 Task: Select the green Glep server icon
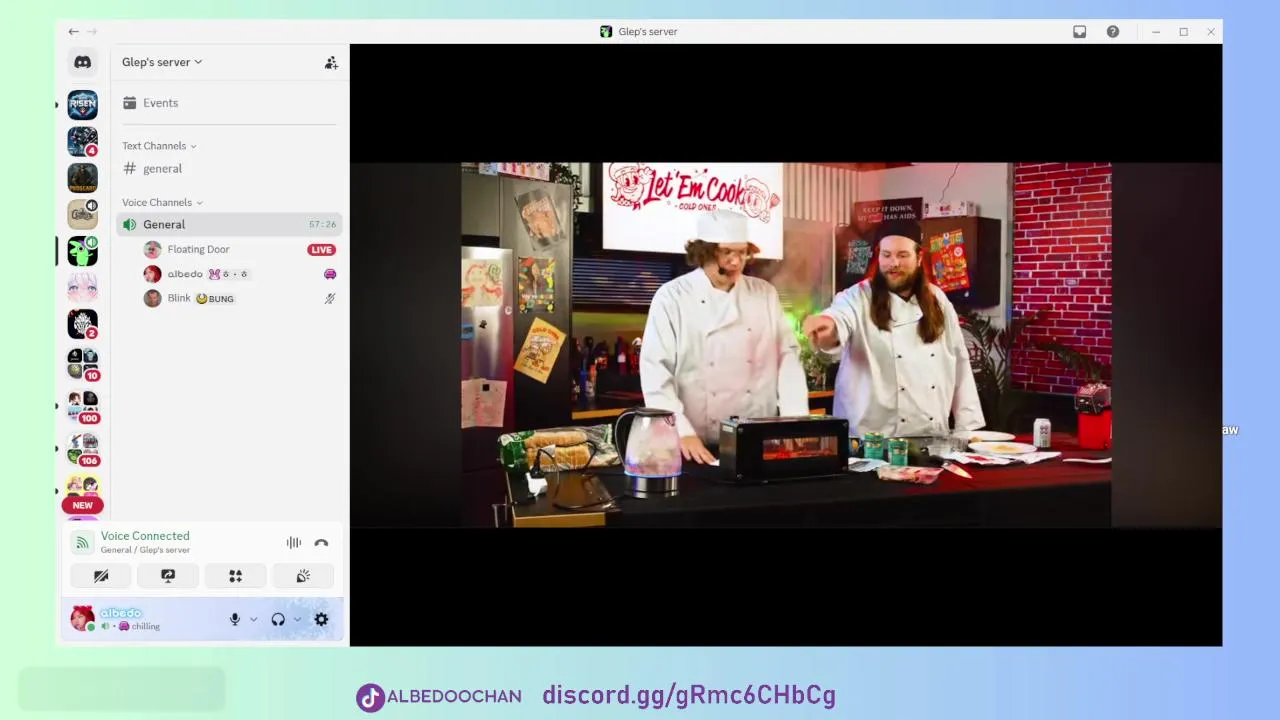point(82,251)
